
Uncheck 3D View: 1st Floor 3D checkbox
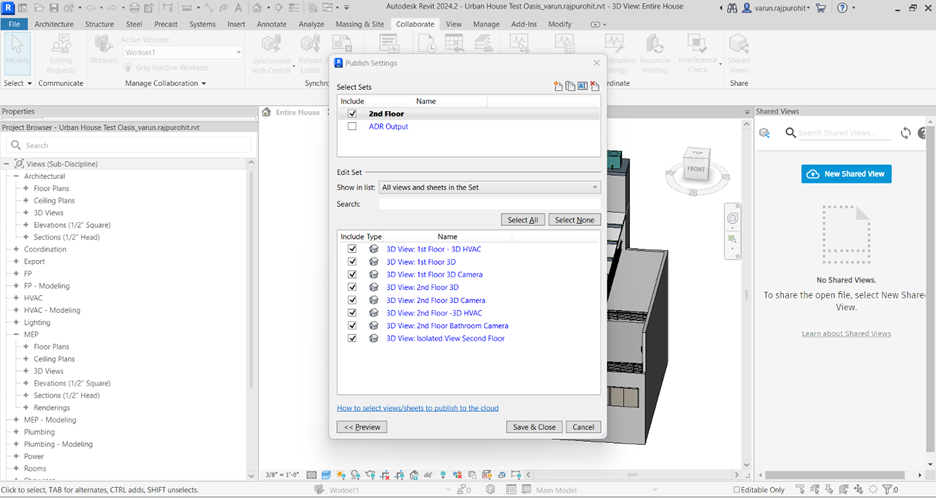pos(352,262)
